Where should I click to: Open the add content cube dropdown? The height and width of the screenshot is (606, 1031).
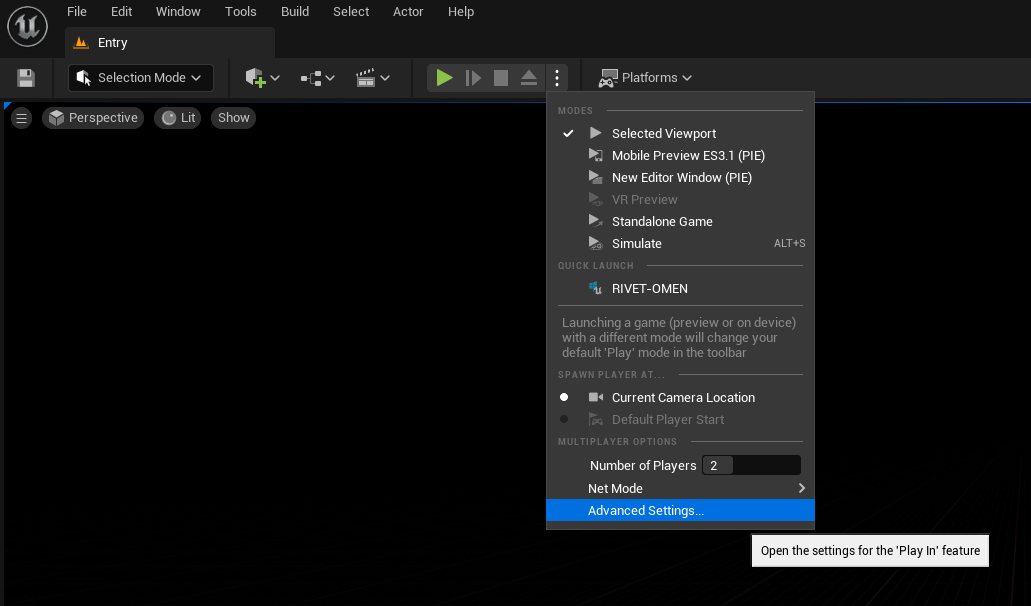pyautogui.click(x=262, y=78)
